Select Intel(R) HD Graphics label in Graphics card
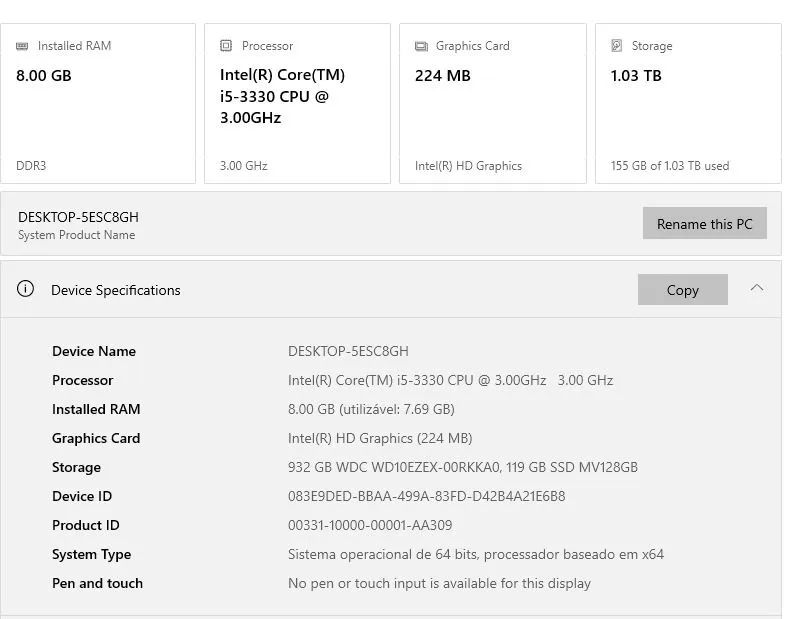This screenshot has width=792, height=619. (x=468, y=166)
